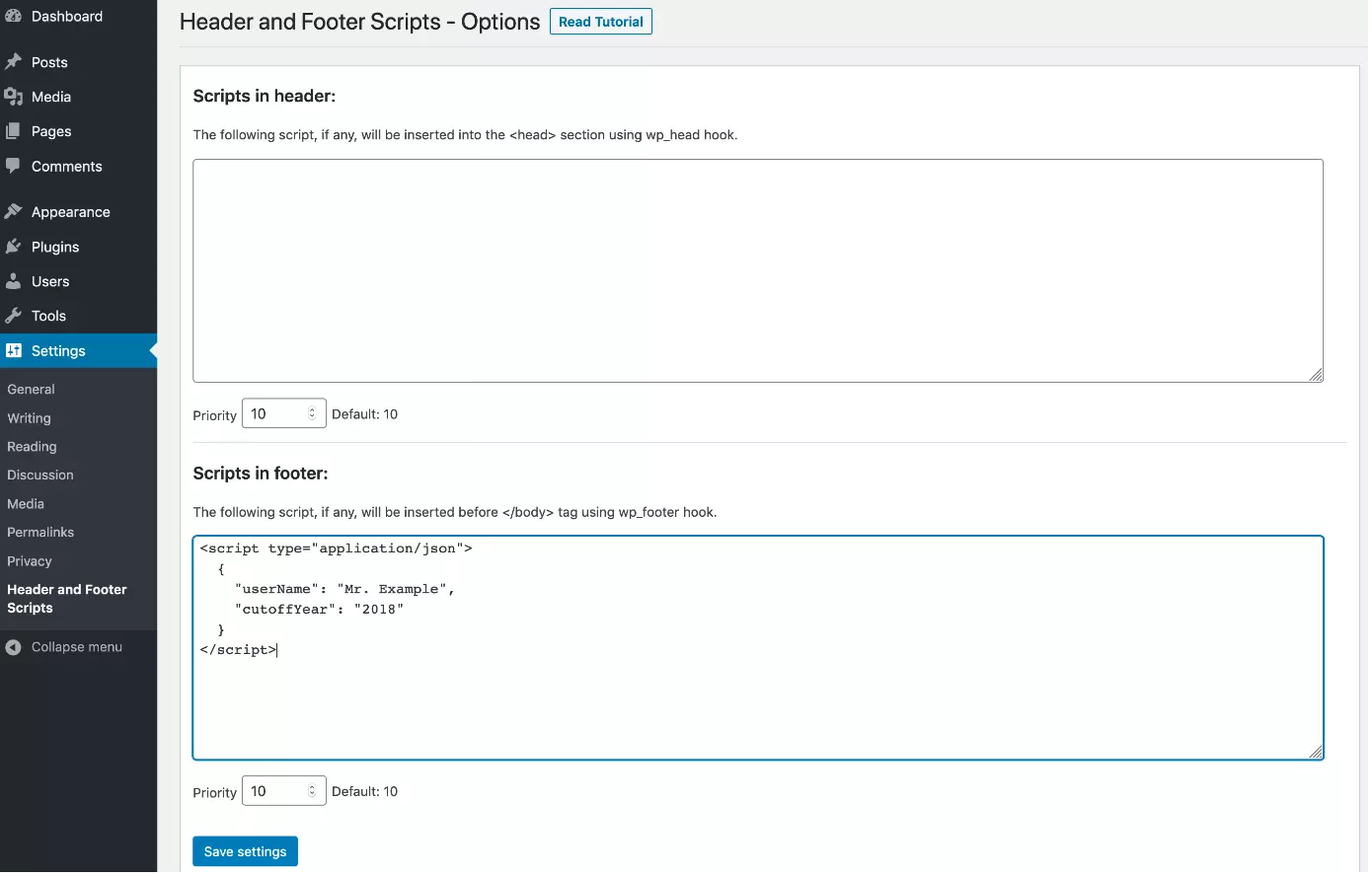Click the Dashboard gauge icon
The height and width of the screenshot is (877, 1372).
click(x=13, y=16)
